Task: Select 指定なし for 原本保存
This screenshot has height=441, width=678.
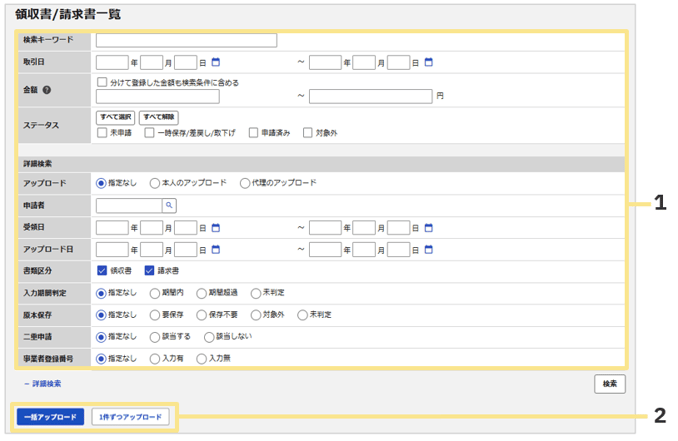Action: 101,315
